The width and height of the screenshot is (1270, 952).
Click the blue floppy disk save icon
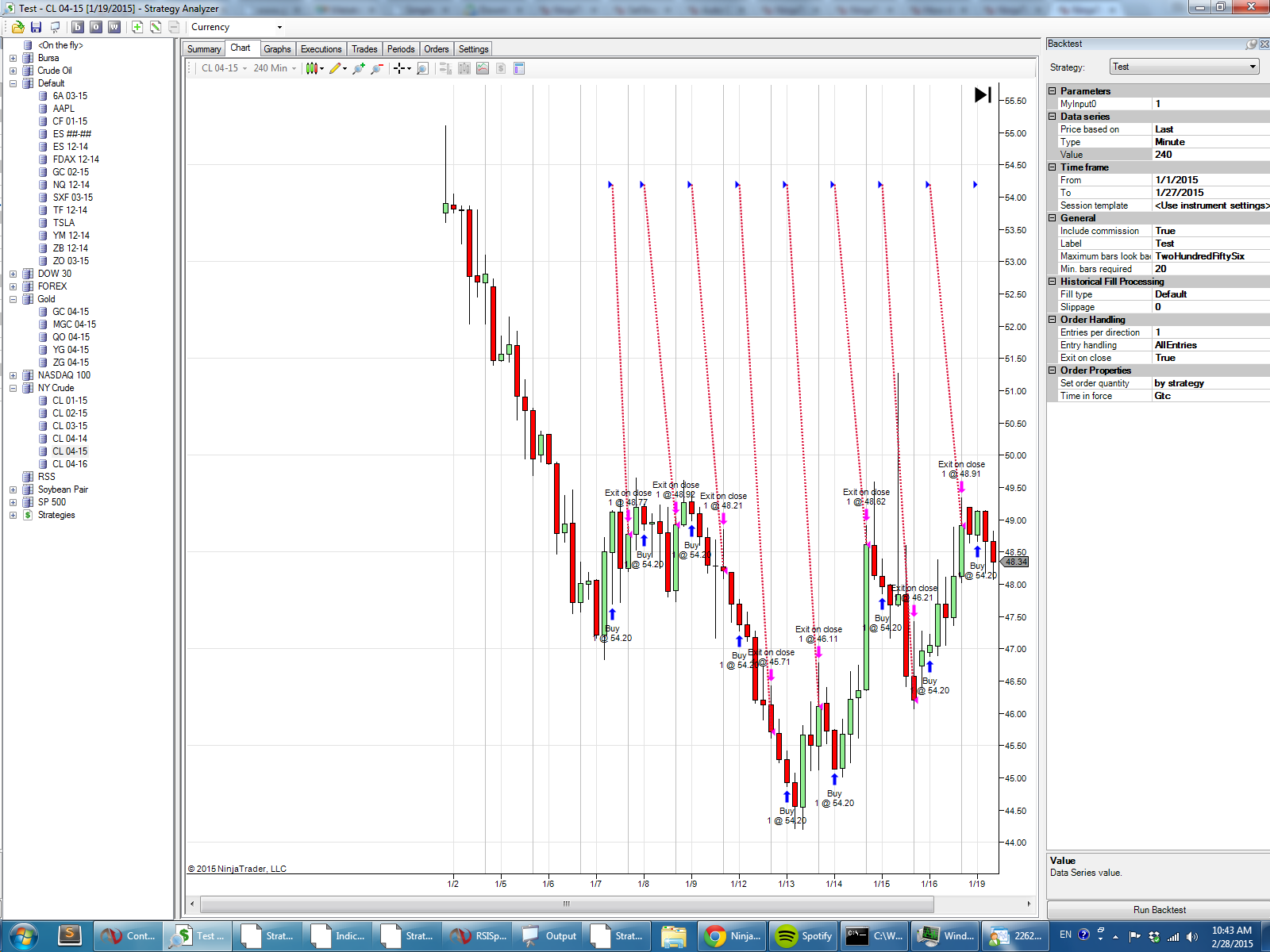click(36, 27)
